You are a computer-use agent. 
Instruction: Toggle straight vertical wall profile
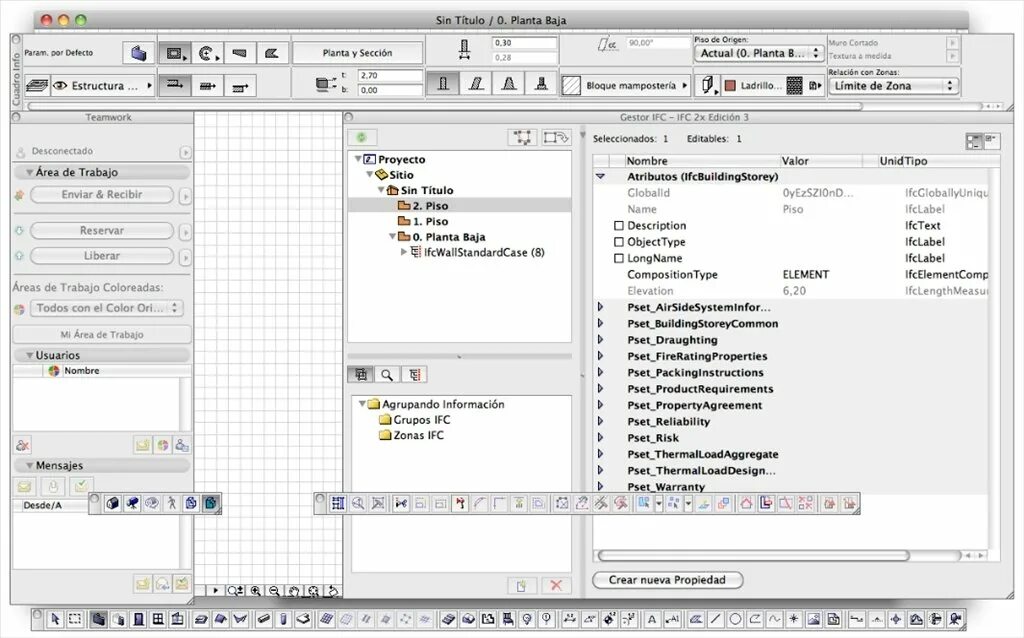[x=443, y=84]
